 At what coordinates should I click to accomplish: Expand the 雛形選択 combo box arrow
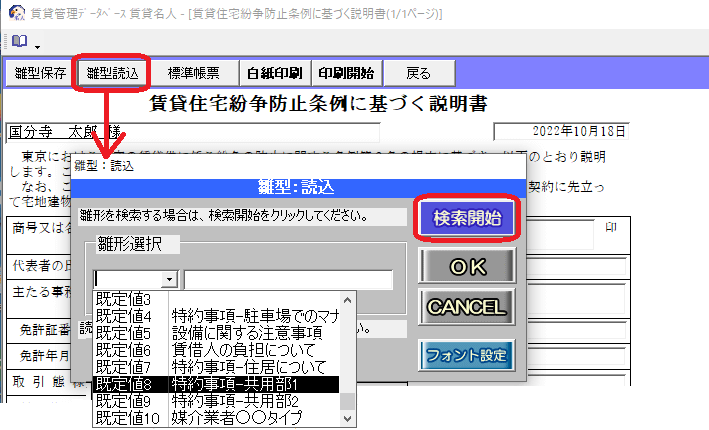click(169, 280)
